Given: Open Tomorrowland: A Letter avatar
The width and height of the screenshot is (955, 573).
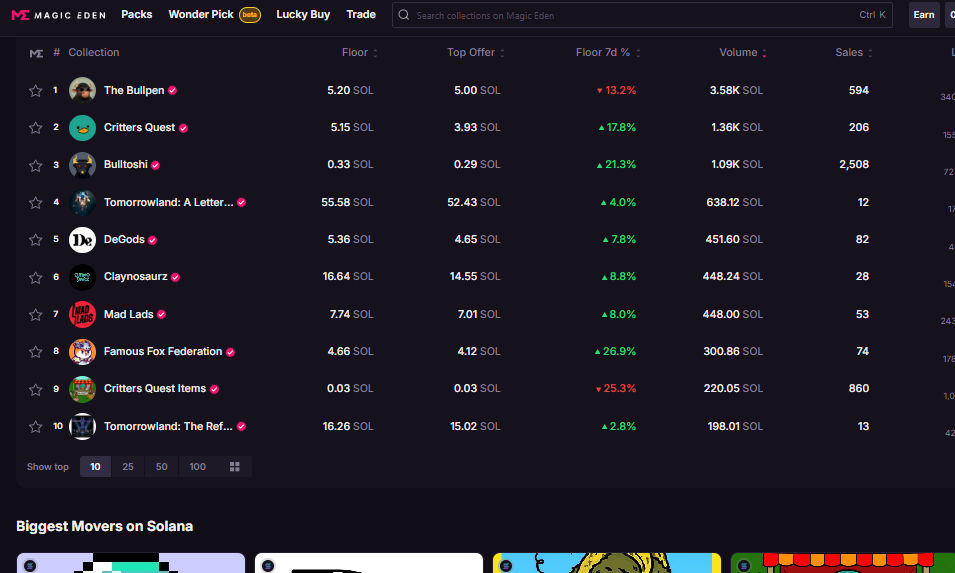Looking at the screenshot, I should [82, 203].
